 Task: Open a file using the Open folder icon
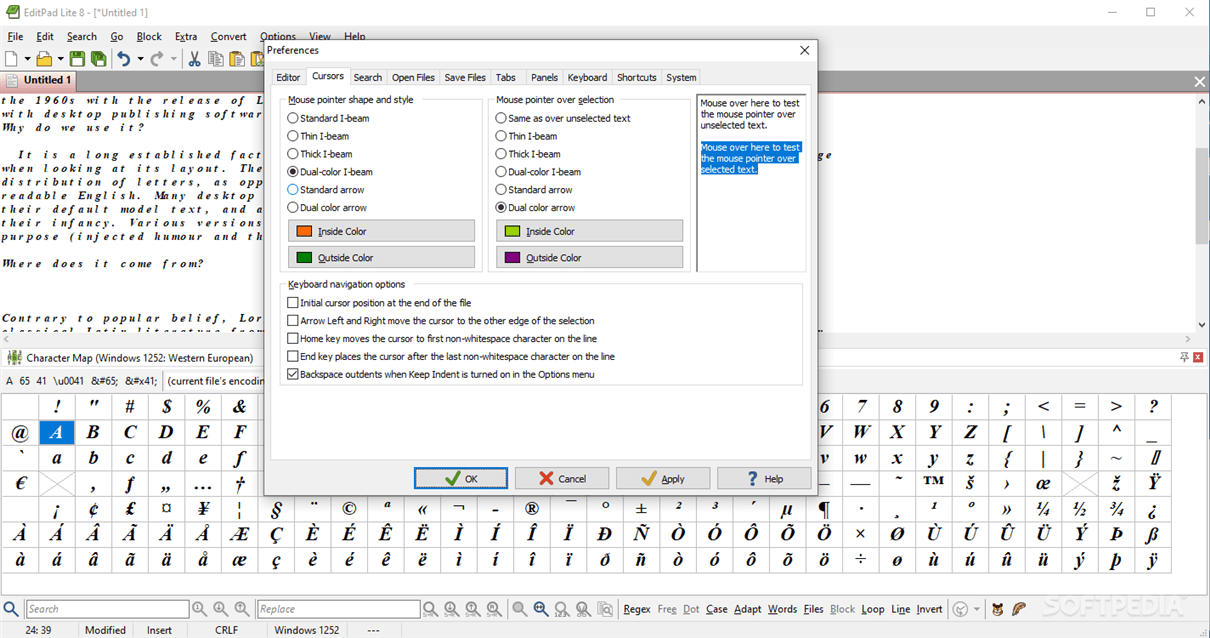(x=42, y=57)
